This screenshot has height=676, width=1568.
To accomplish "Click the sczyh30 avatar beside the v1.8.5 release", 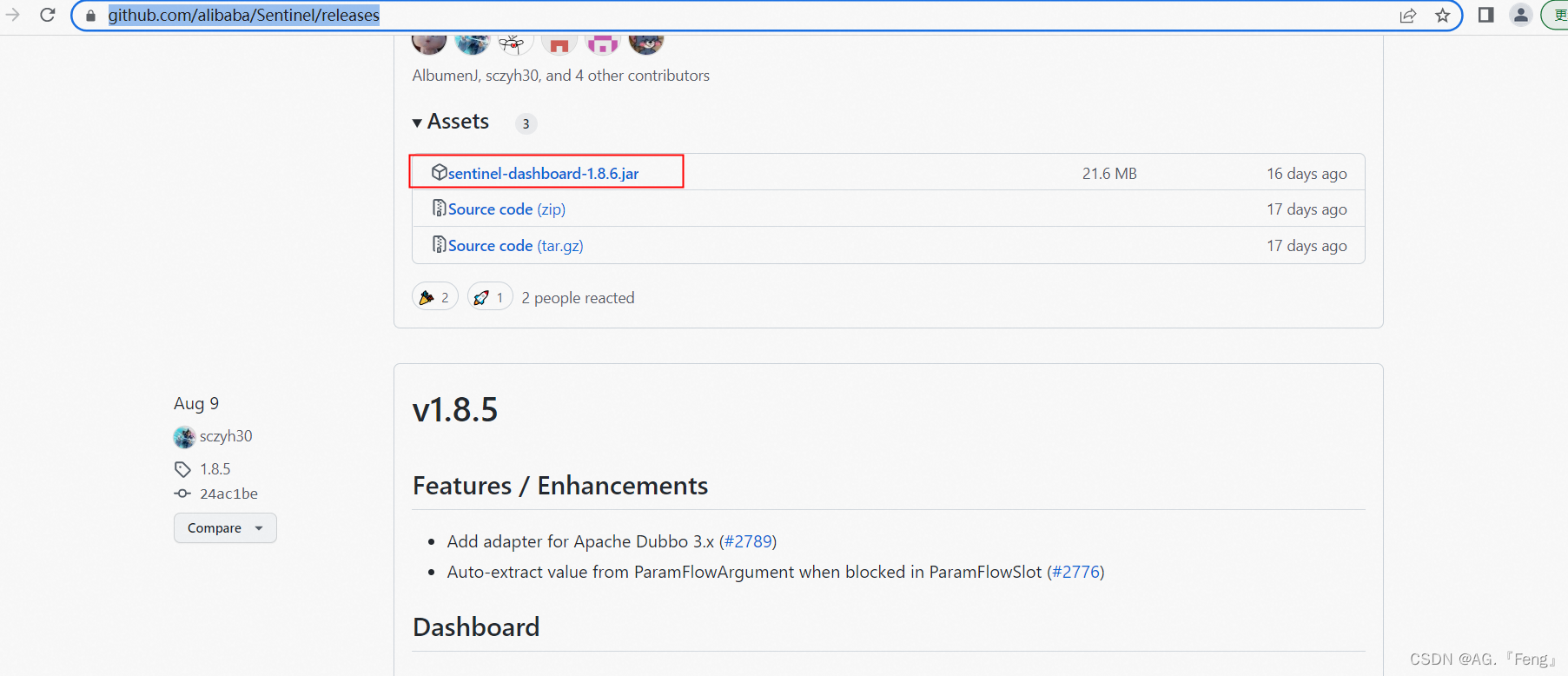I will click(x=184, y=437).
